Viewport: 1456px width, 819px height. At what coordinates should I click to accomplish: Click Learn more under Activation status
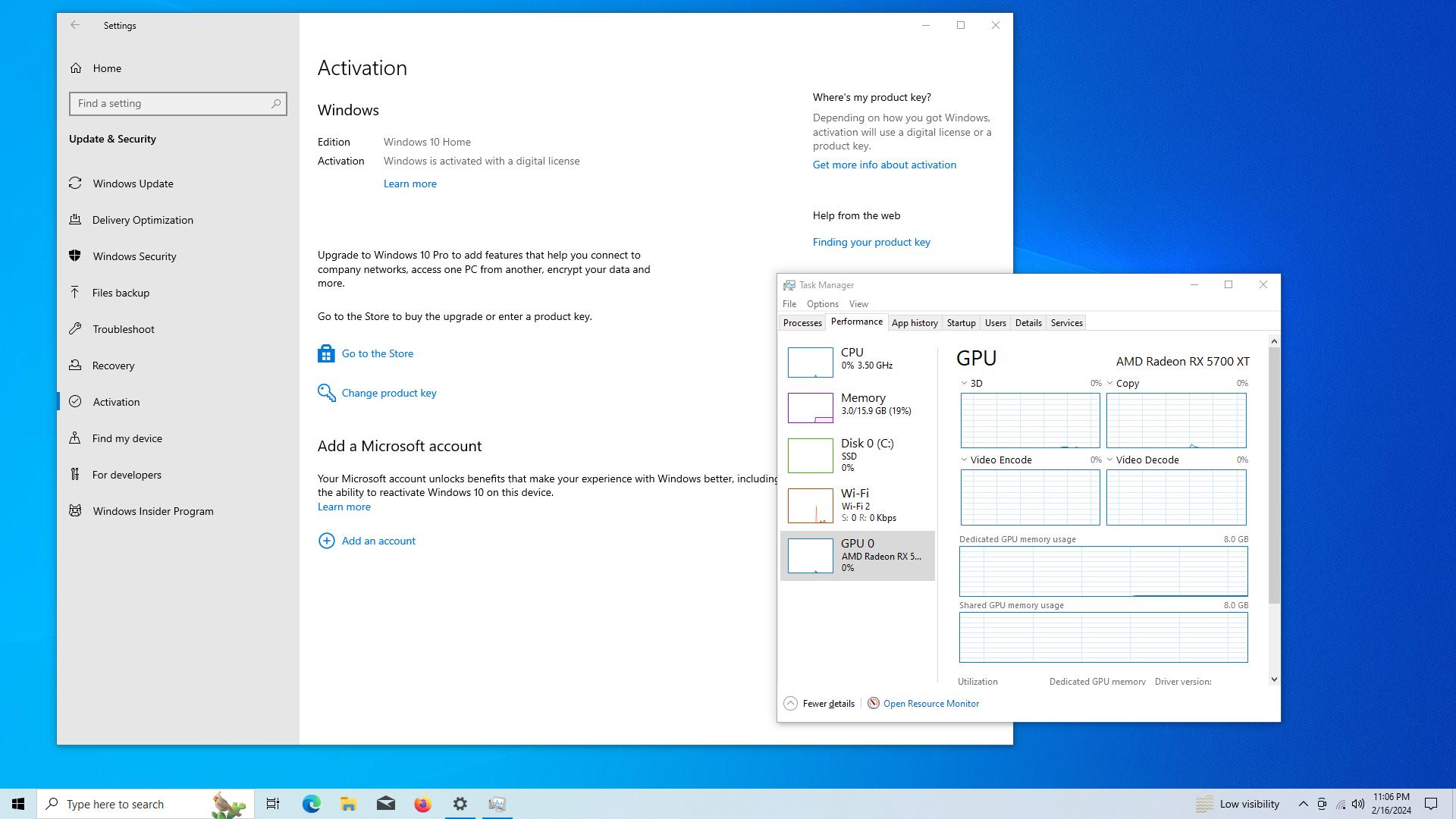pos(409,184)
